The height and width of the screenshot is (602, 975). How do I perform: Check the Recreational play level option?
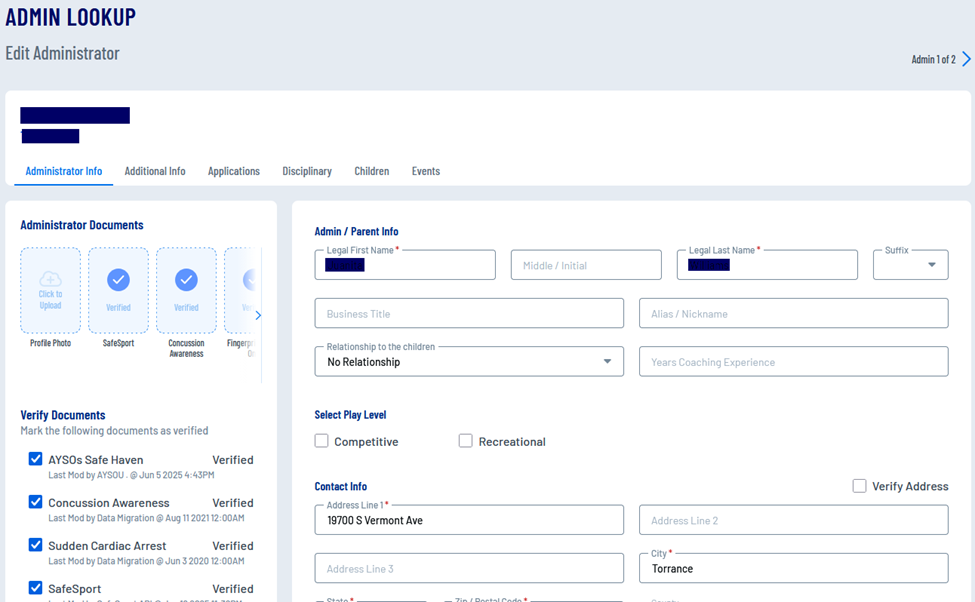pos(466,441)
